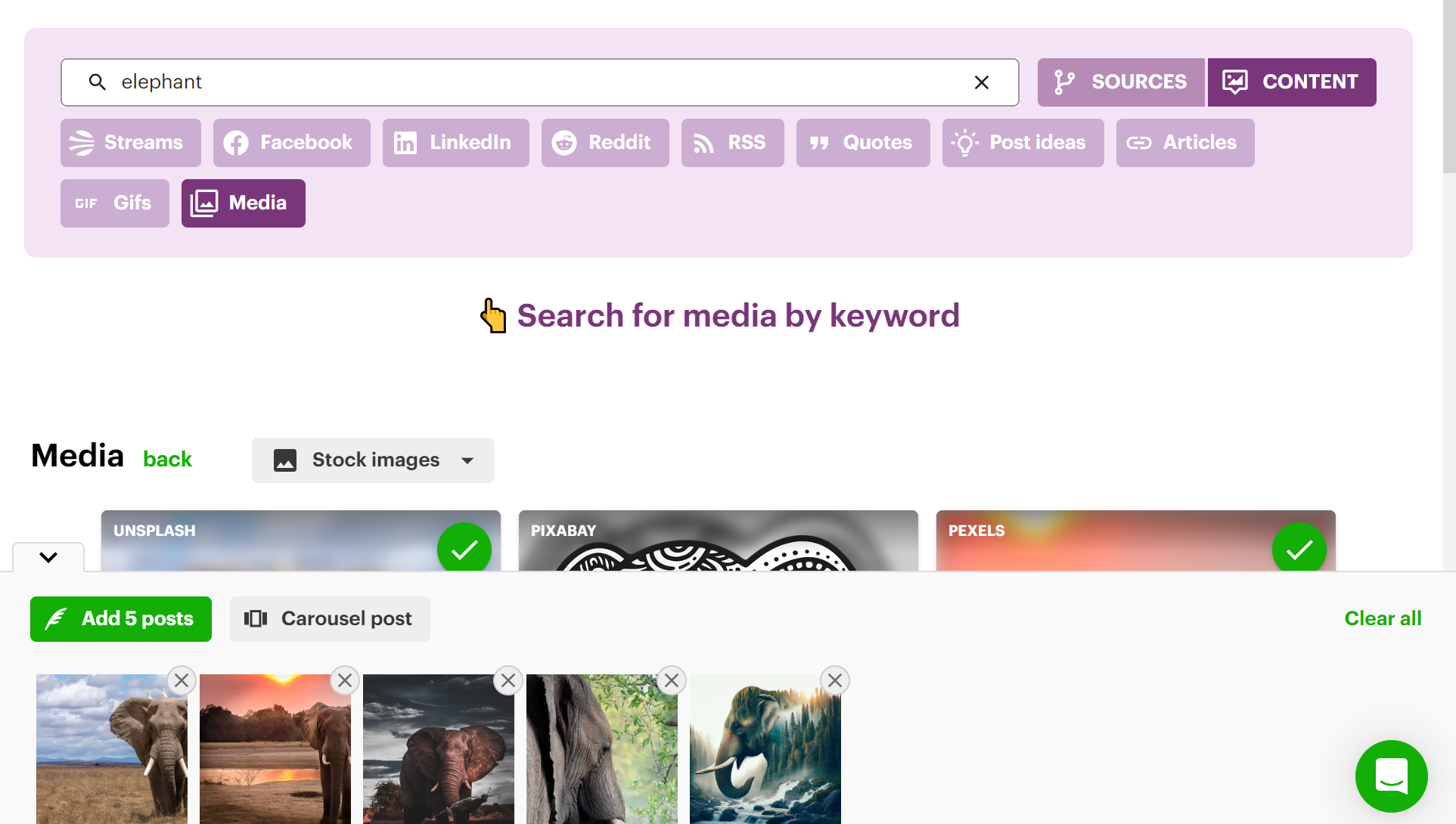Image resolution: width=1456 pixels, height=824 pixels.
Task: Open the SOURCES tab
Action: click(x=1119, y=82)
